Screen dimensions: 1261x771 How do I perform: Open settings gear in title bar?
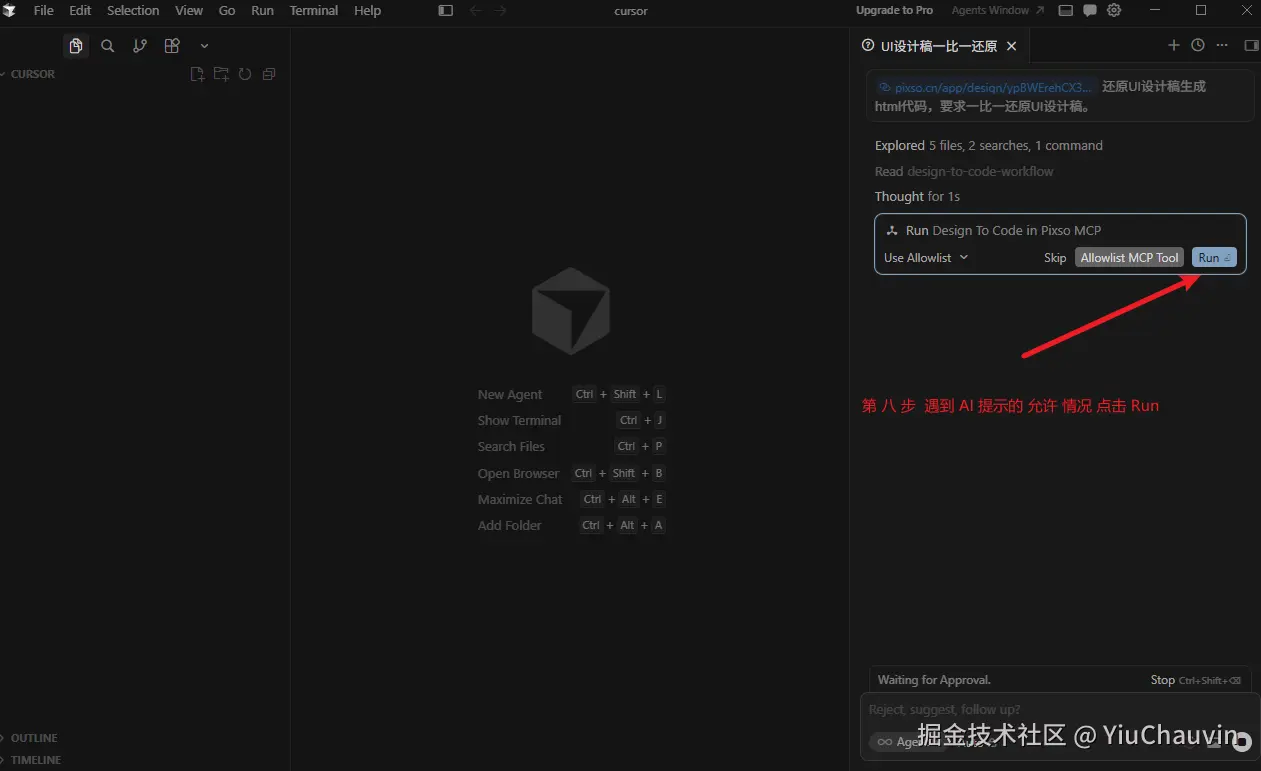(x=1114, y=10)
